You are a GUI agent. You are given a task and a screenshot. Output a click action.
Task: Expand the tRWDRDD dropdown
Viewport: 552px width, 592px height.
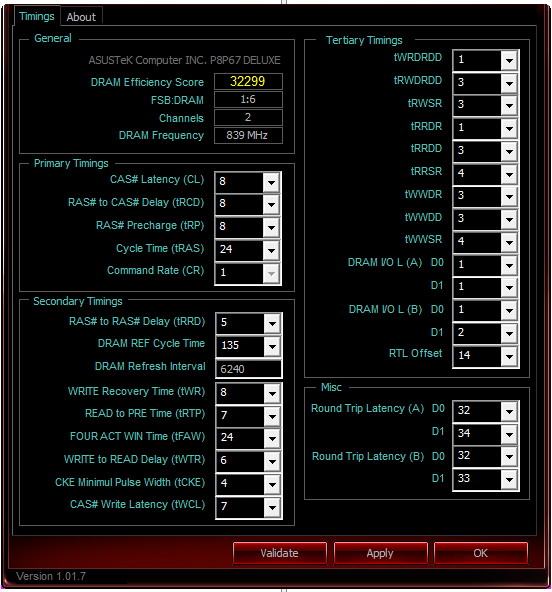tap(509, 83)
